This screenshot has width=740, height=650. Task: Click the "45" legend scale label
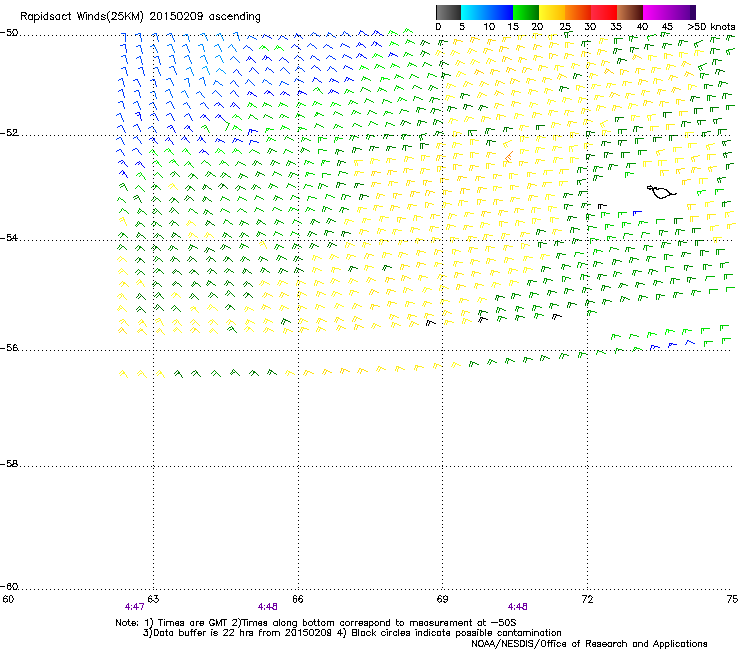coord(667,27)
